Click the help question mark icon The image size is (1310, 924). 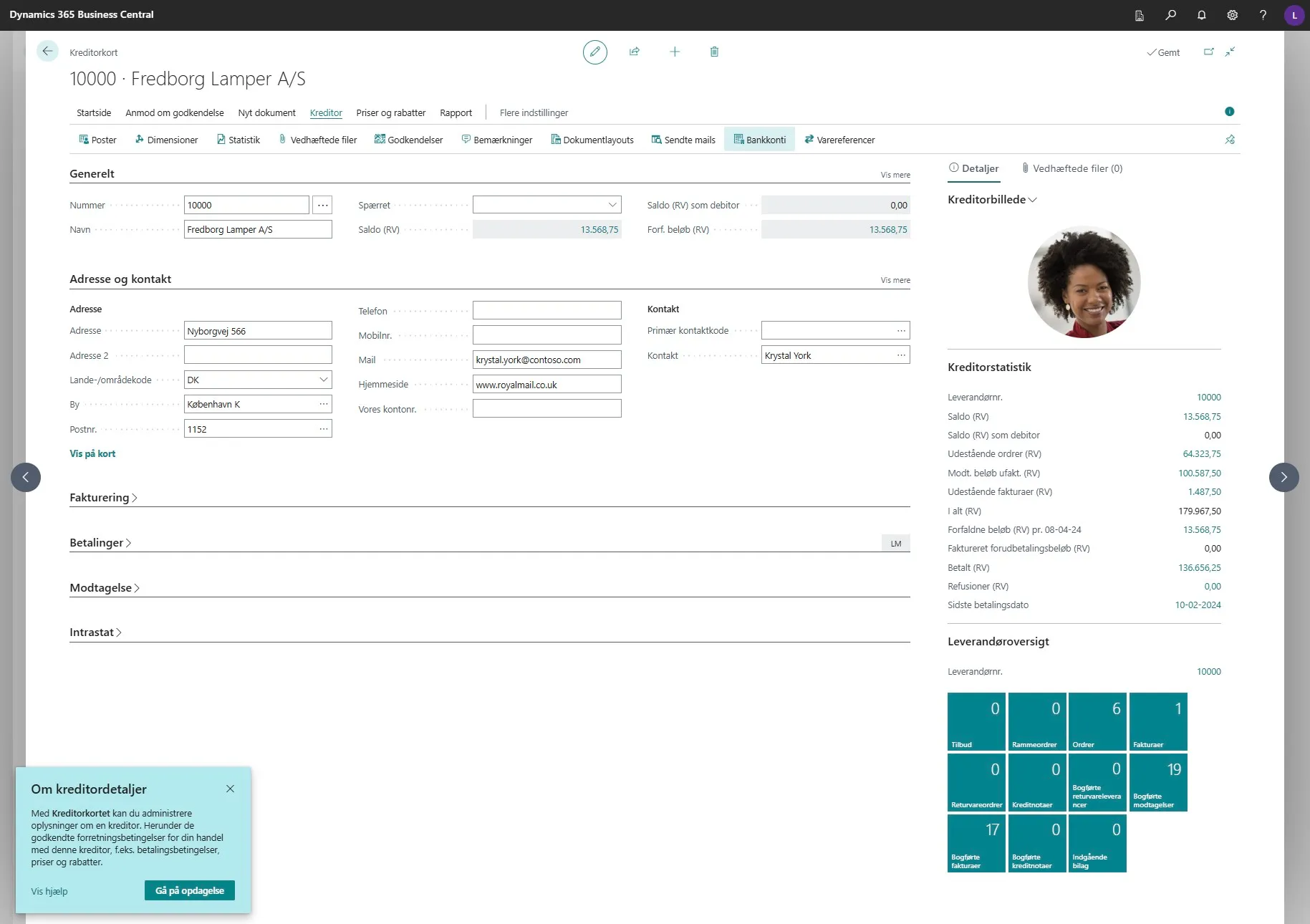[x=1263, y=15]
